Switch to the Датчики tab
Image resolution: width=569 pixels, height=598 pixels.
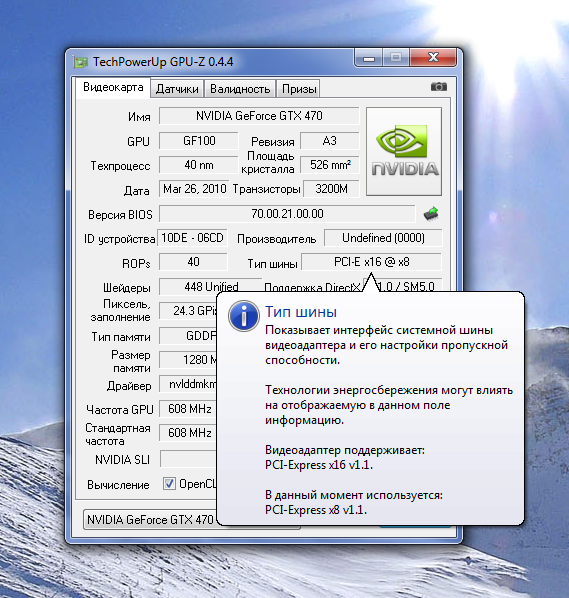177,89
